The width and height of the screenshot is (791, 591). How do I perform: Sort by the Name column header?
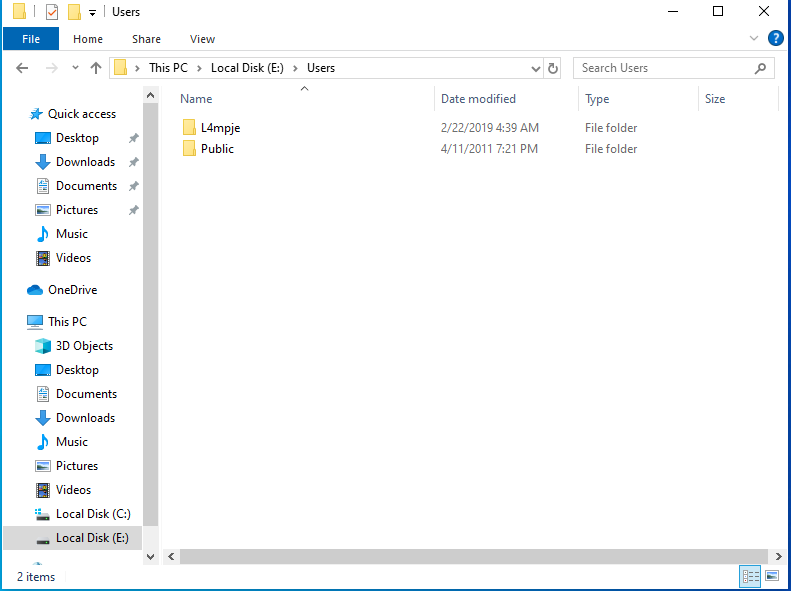coord(196,99)
